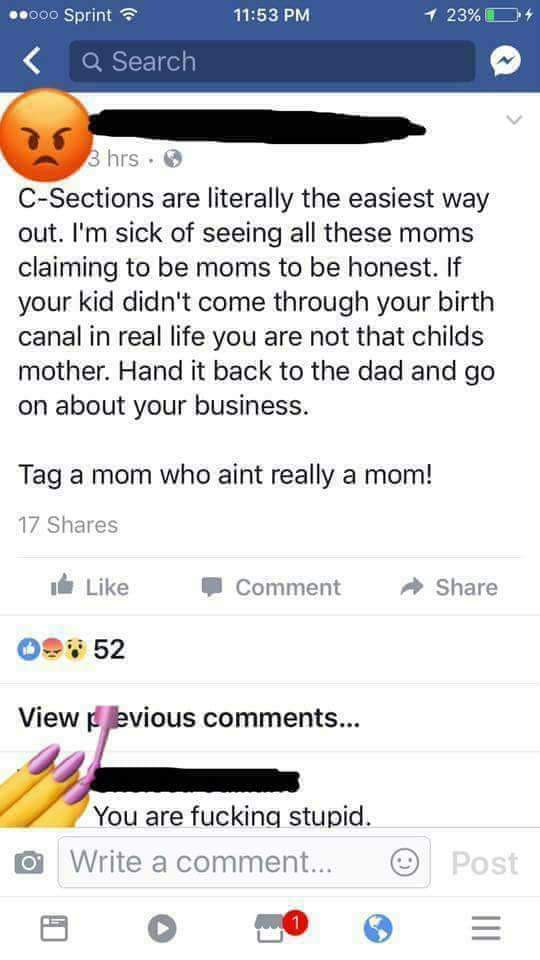
Task: Tap the Comment button on post
Action: (x=271, y=587)
